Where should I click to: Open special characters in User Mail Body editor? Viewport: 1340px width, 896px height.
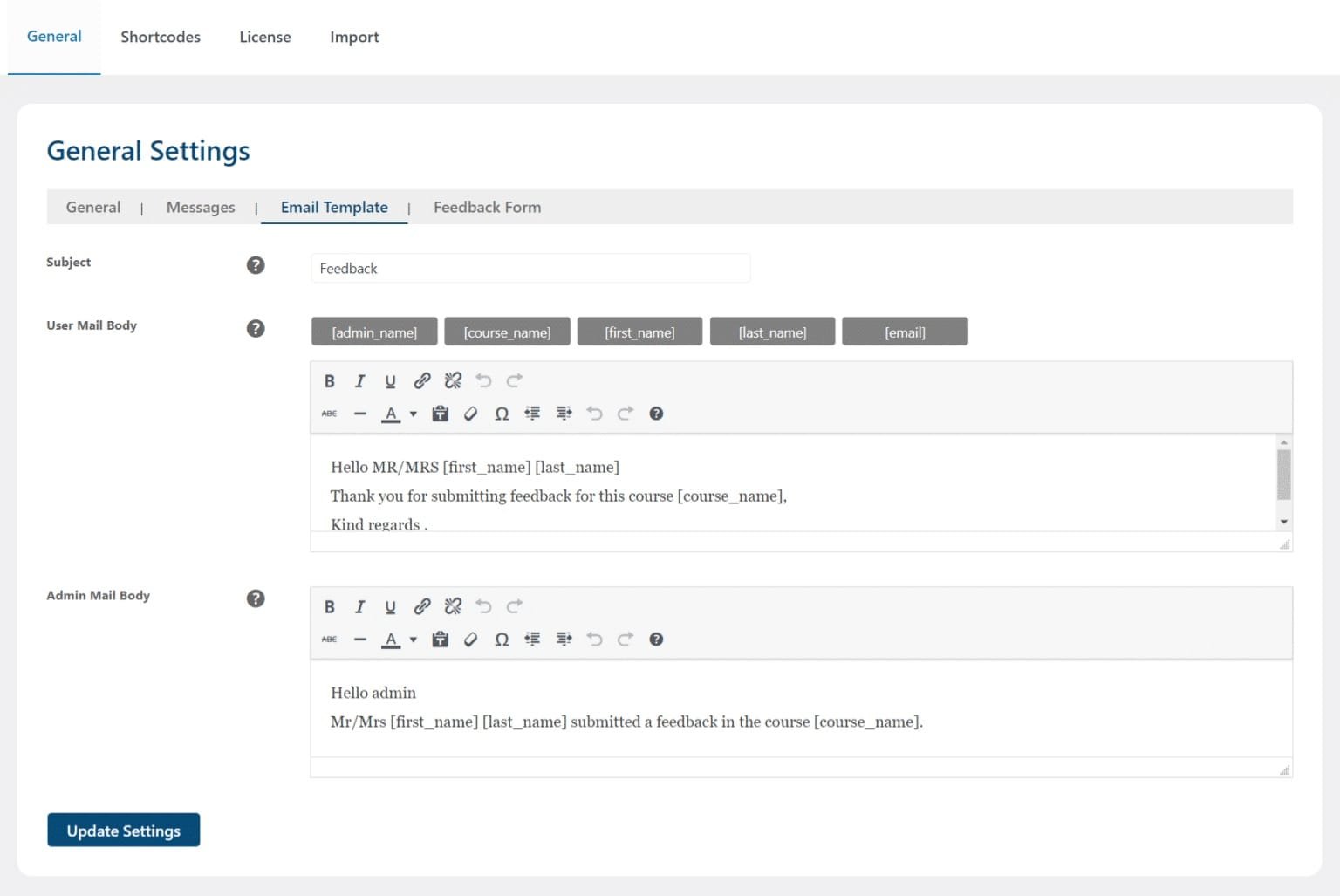[x=502, y=414]
